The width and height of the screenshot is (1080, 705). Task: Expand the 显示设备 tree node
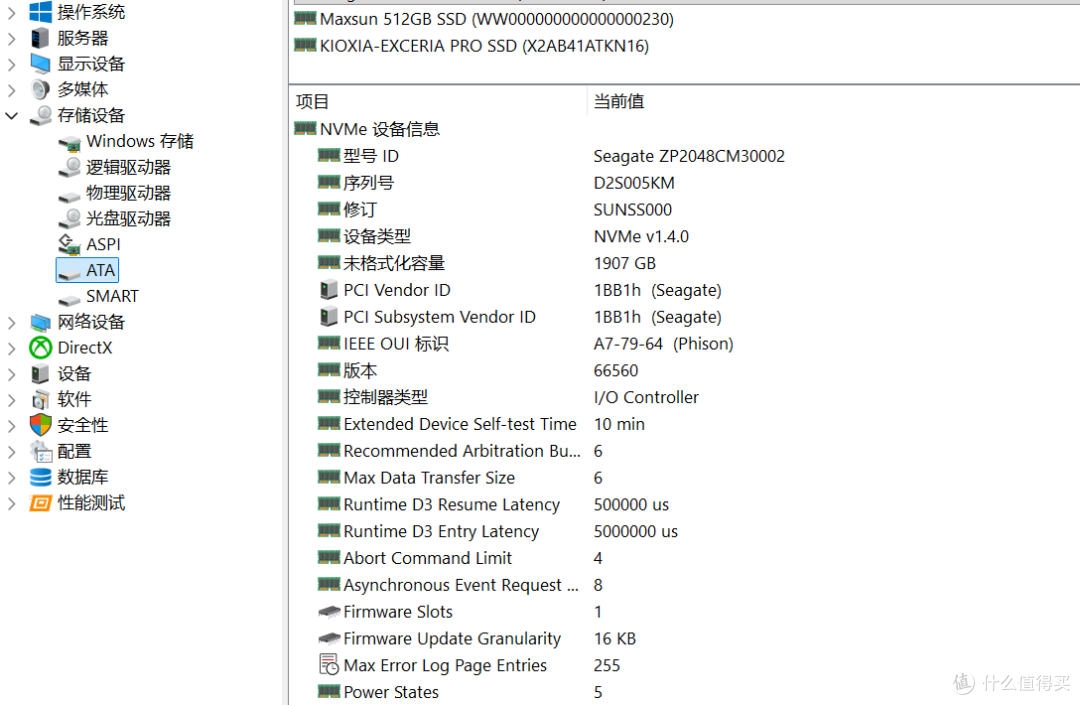tap(11, 65)
